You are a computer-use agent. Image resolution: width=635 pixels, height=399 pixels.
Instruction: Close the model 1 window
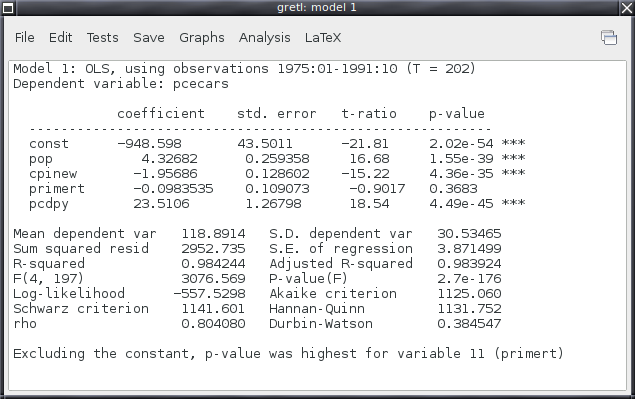[627, 8]
